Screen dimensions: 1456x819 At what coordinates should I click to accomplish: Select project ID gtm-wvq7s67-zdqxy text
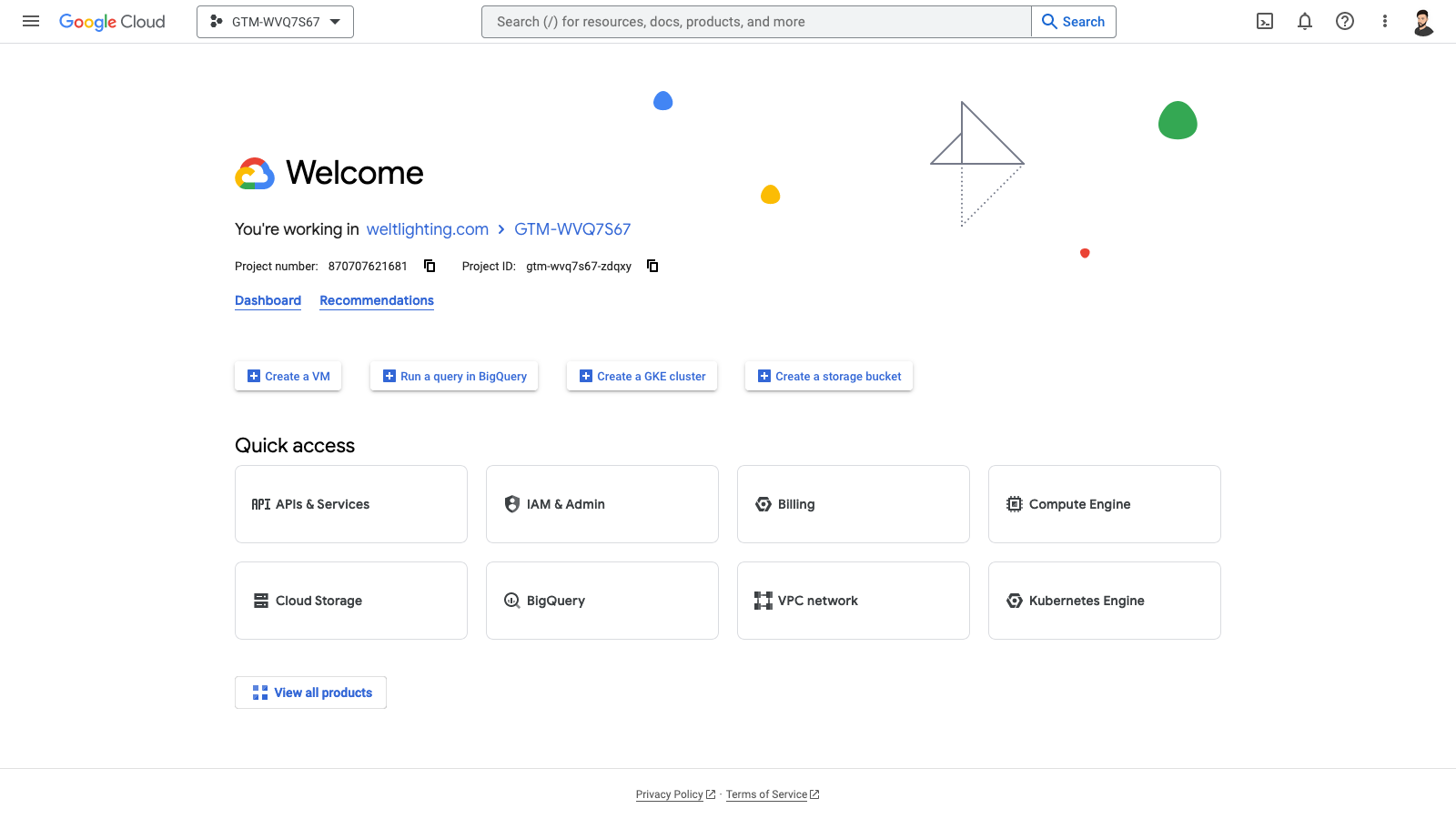579,267
